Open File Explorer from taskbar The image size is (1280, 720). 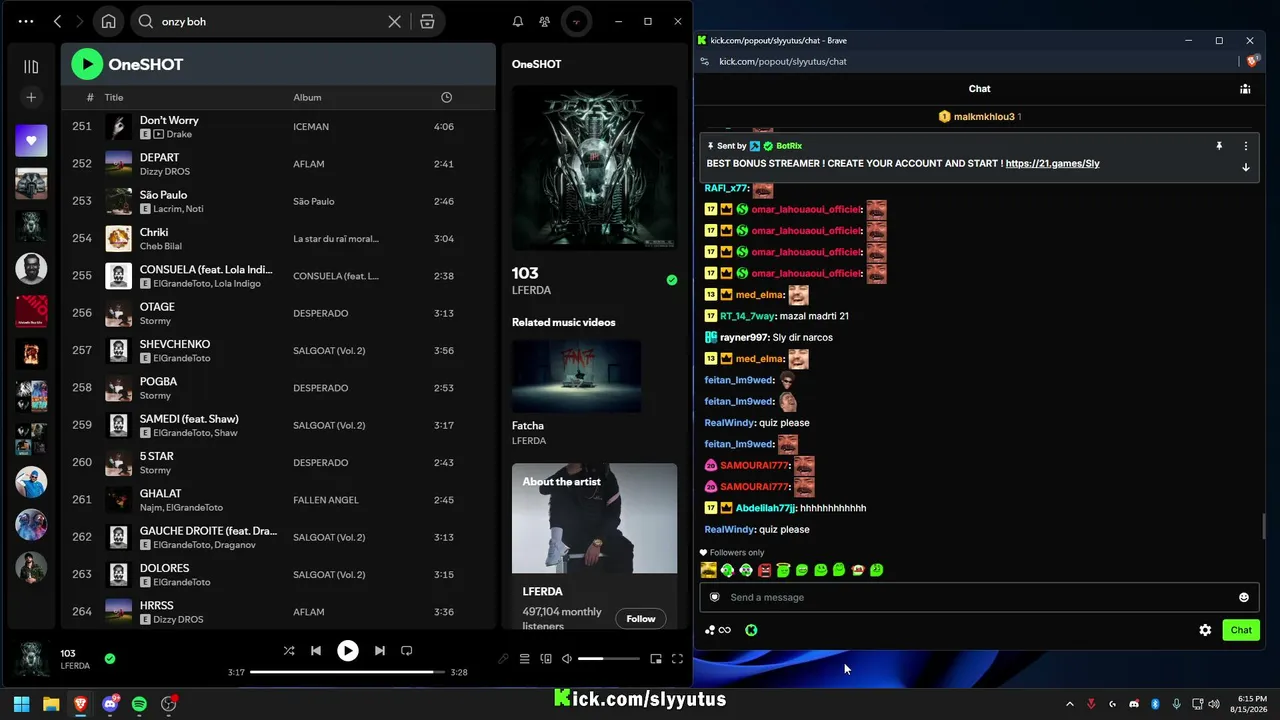[51, 704]
